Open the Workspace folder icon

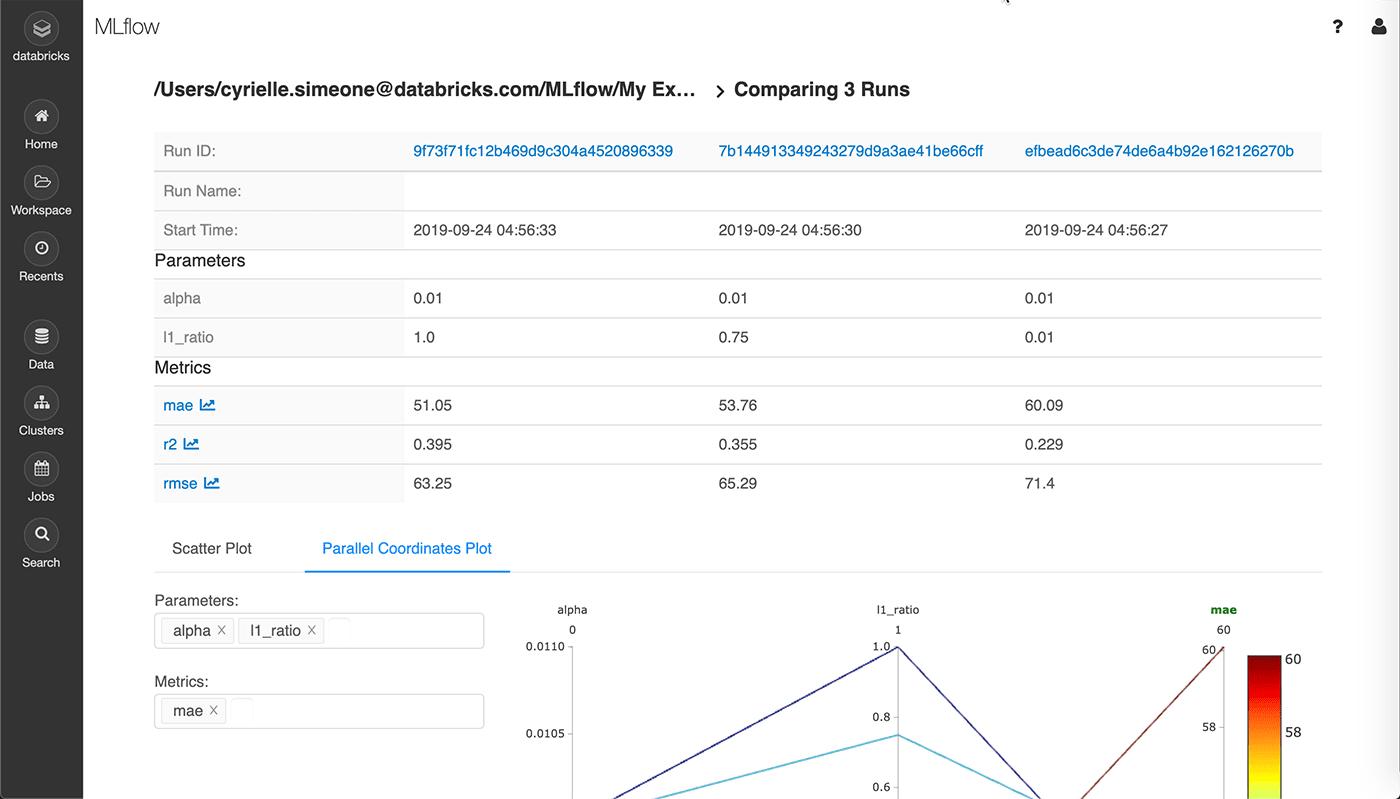(x=41, y=183)
